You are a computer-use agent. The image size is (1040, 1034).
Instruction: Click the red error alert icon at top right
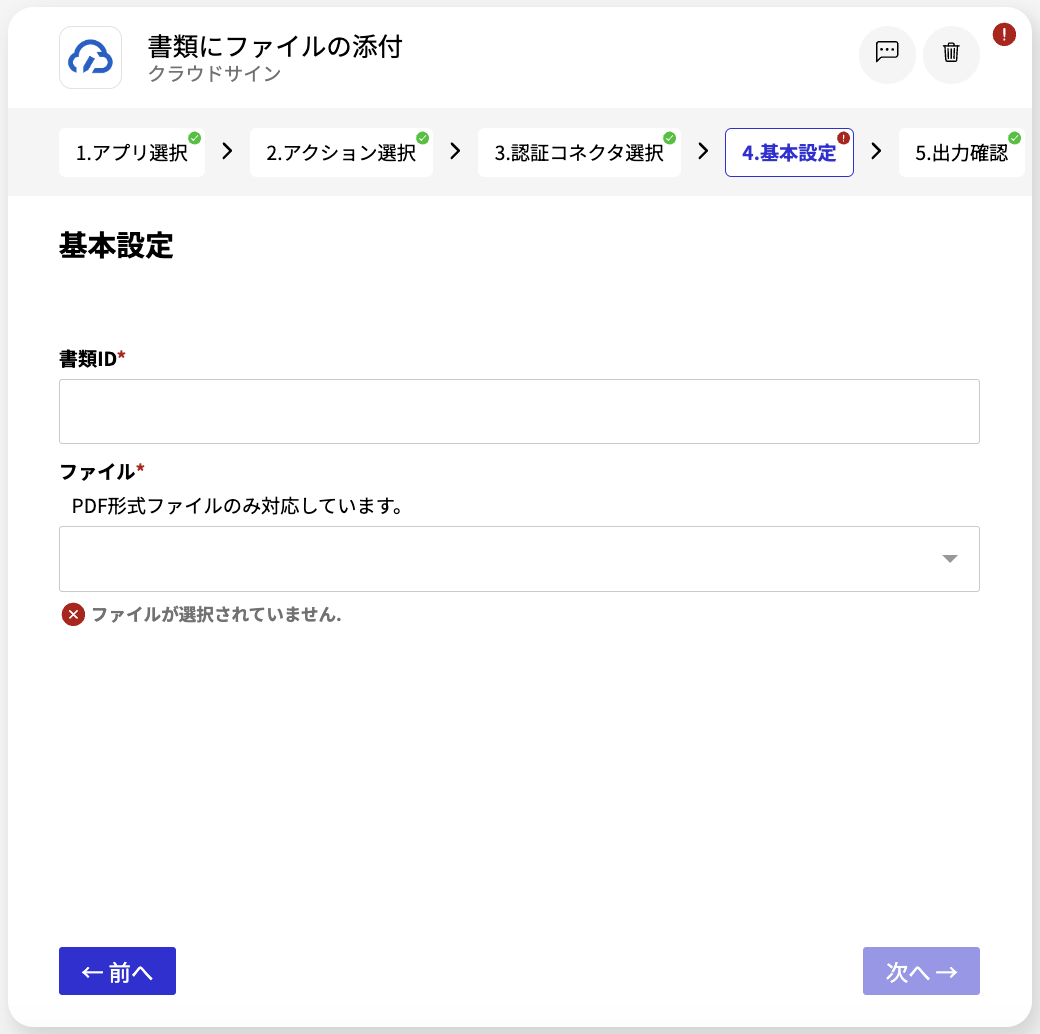pyautogui.click(x=1004, y=34)
